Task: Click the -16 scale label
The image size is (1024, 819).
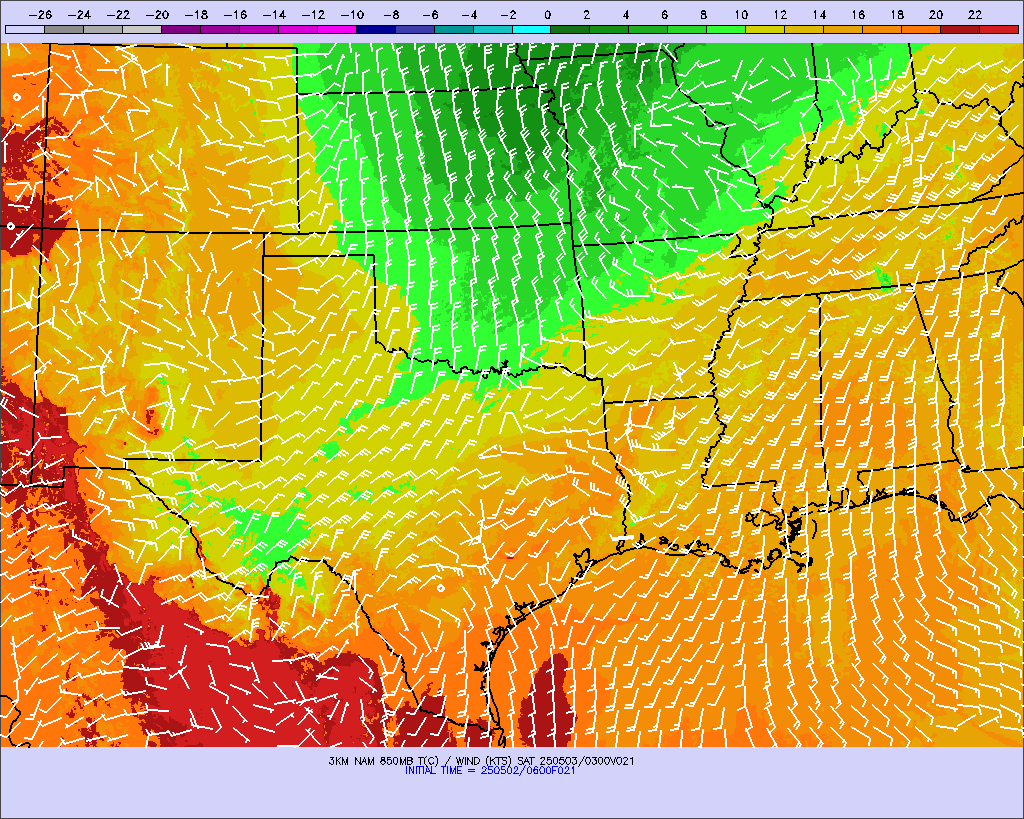Action: coord(234,14)
